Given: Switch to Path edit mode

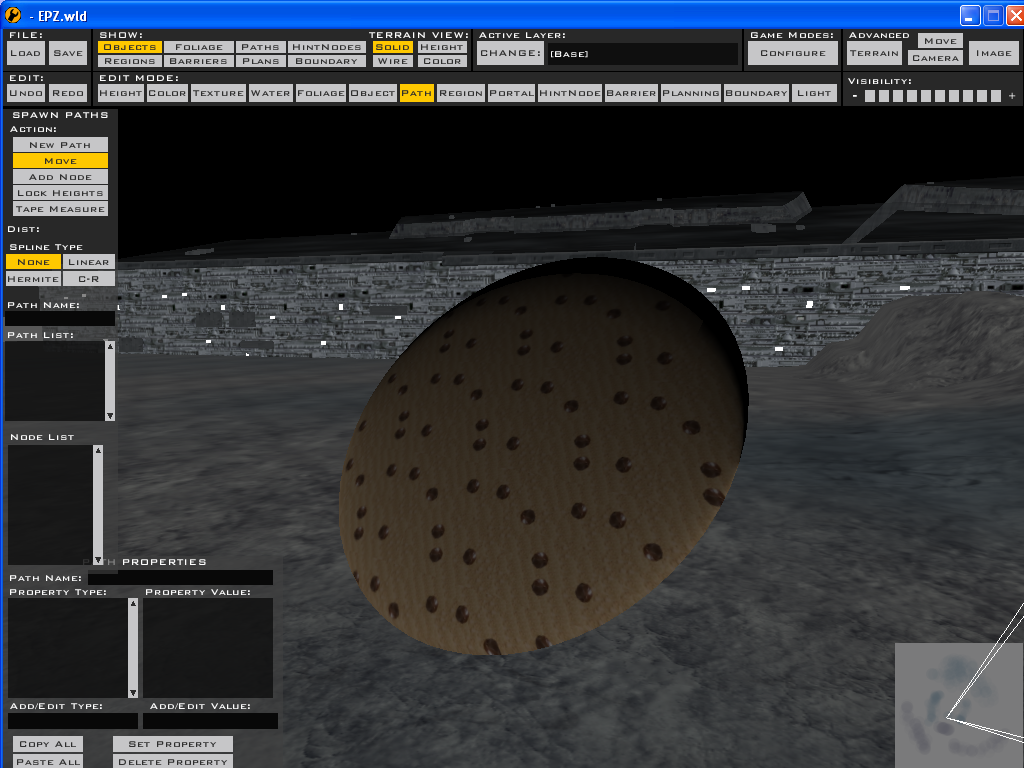Looking at the screenshot, I should click(417, 93).
